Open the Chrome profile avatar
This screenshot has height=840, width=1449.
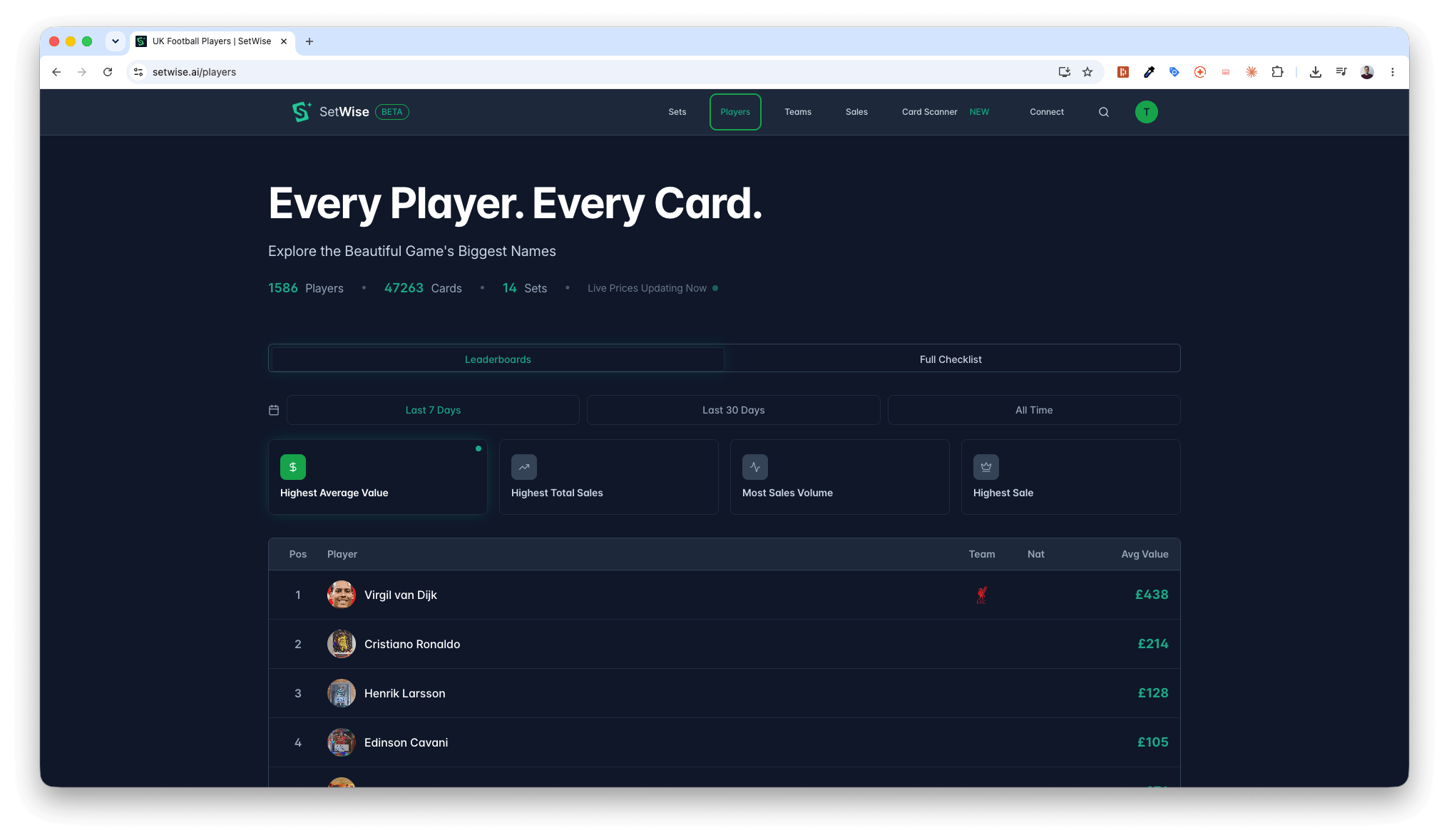click(x=1367, y=72)
